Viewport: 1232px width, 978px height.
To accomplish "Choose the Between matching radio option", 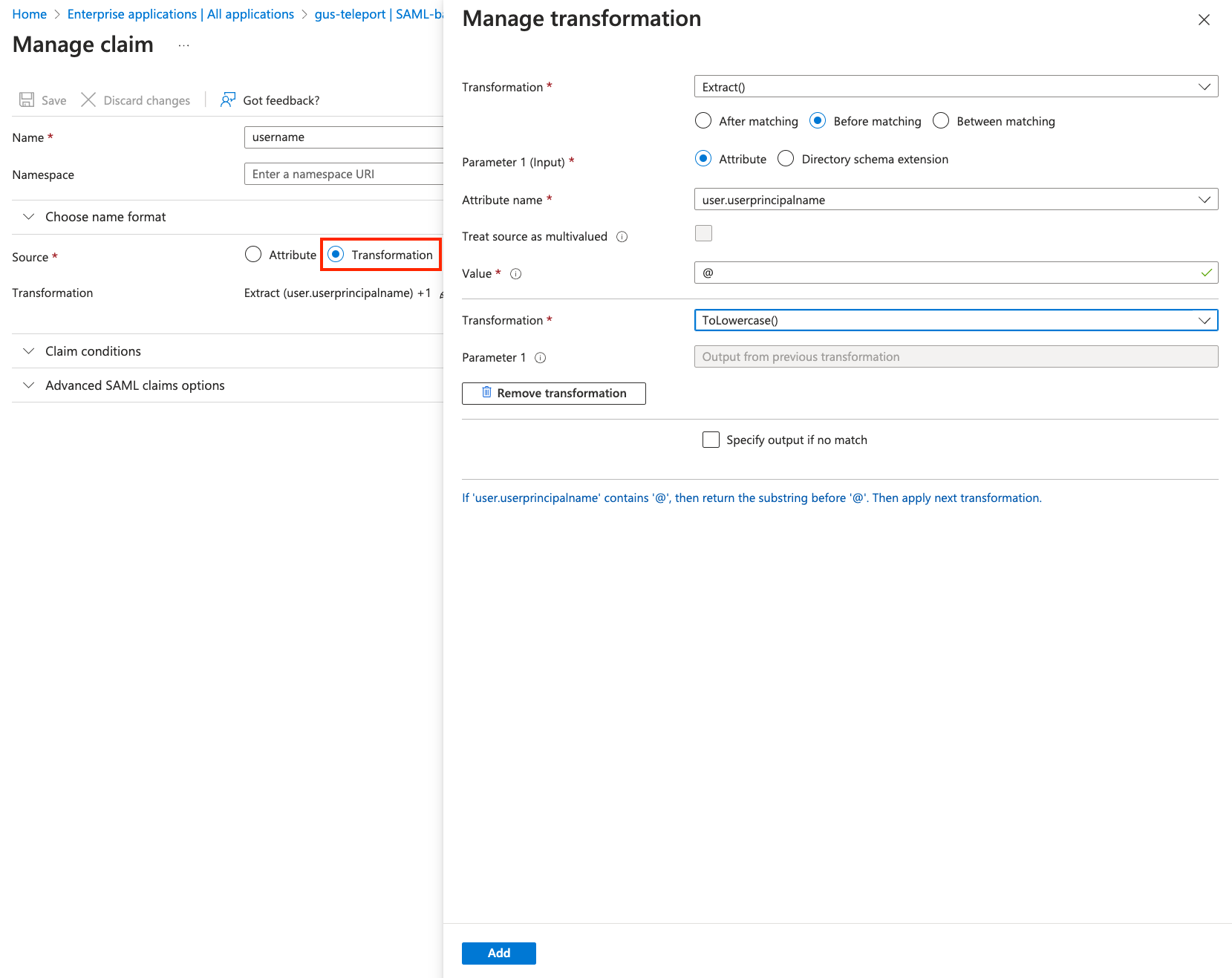I will [x=941, y=121].
